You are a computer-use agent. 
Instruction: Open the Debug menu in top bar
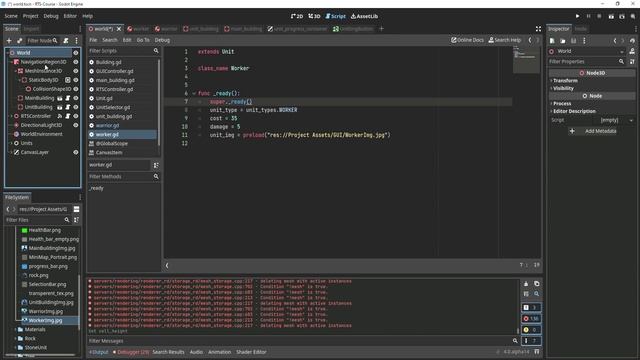click(x=51, y=16)
